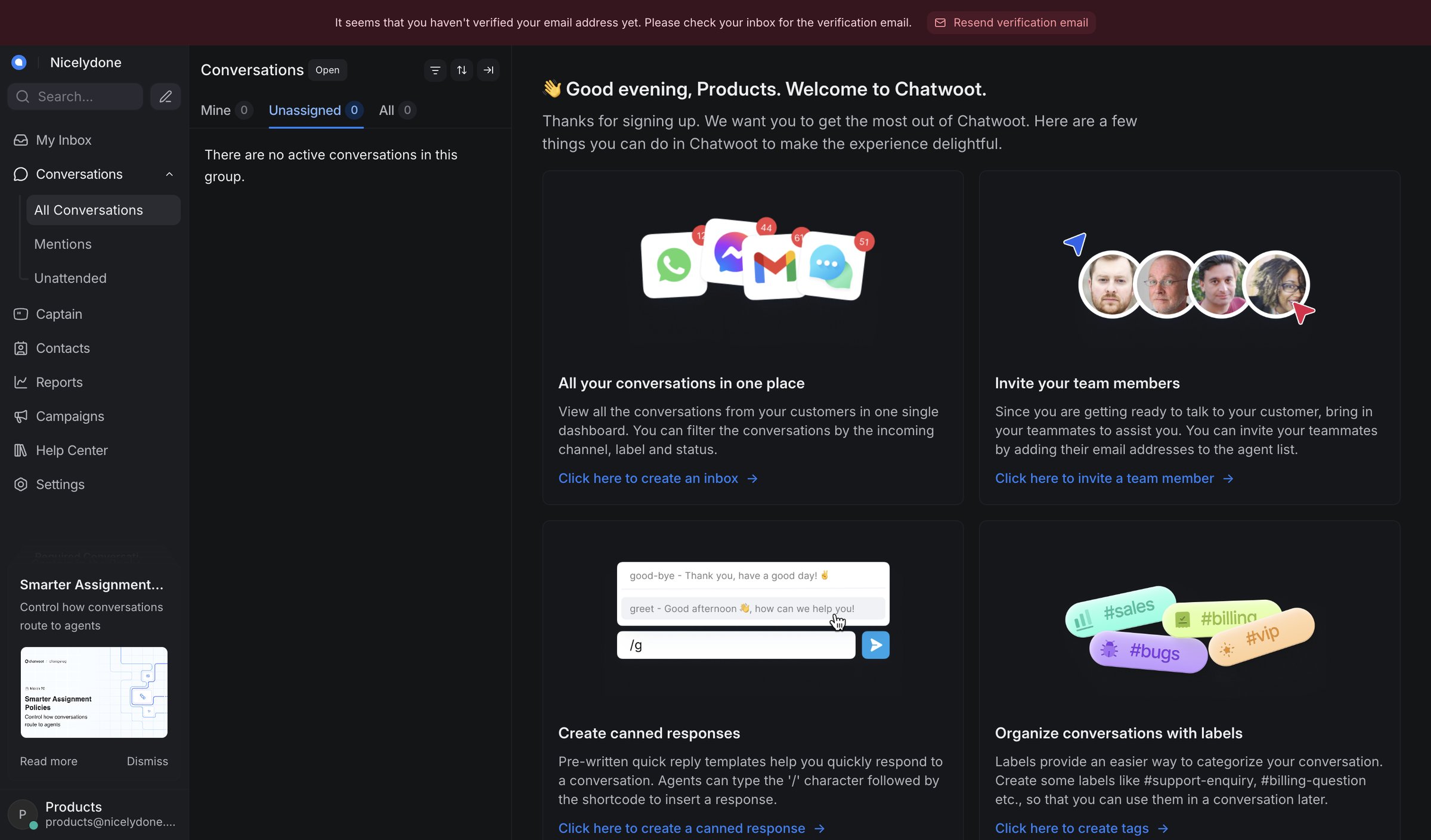
Task: Click the Settings gear icon
Action: click(x=21, y=484)
